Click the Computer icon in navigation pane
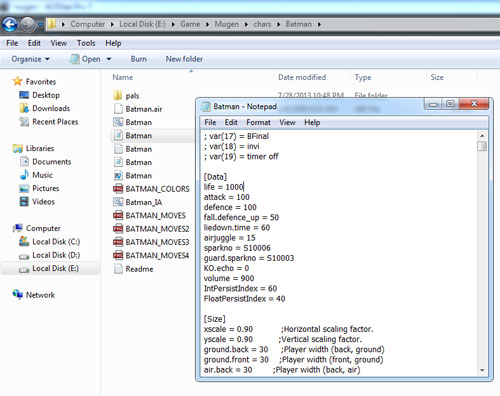Image resolution: width=500 pixels, height=396 pixels. pos(18,228)
